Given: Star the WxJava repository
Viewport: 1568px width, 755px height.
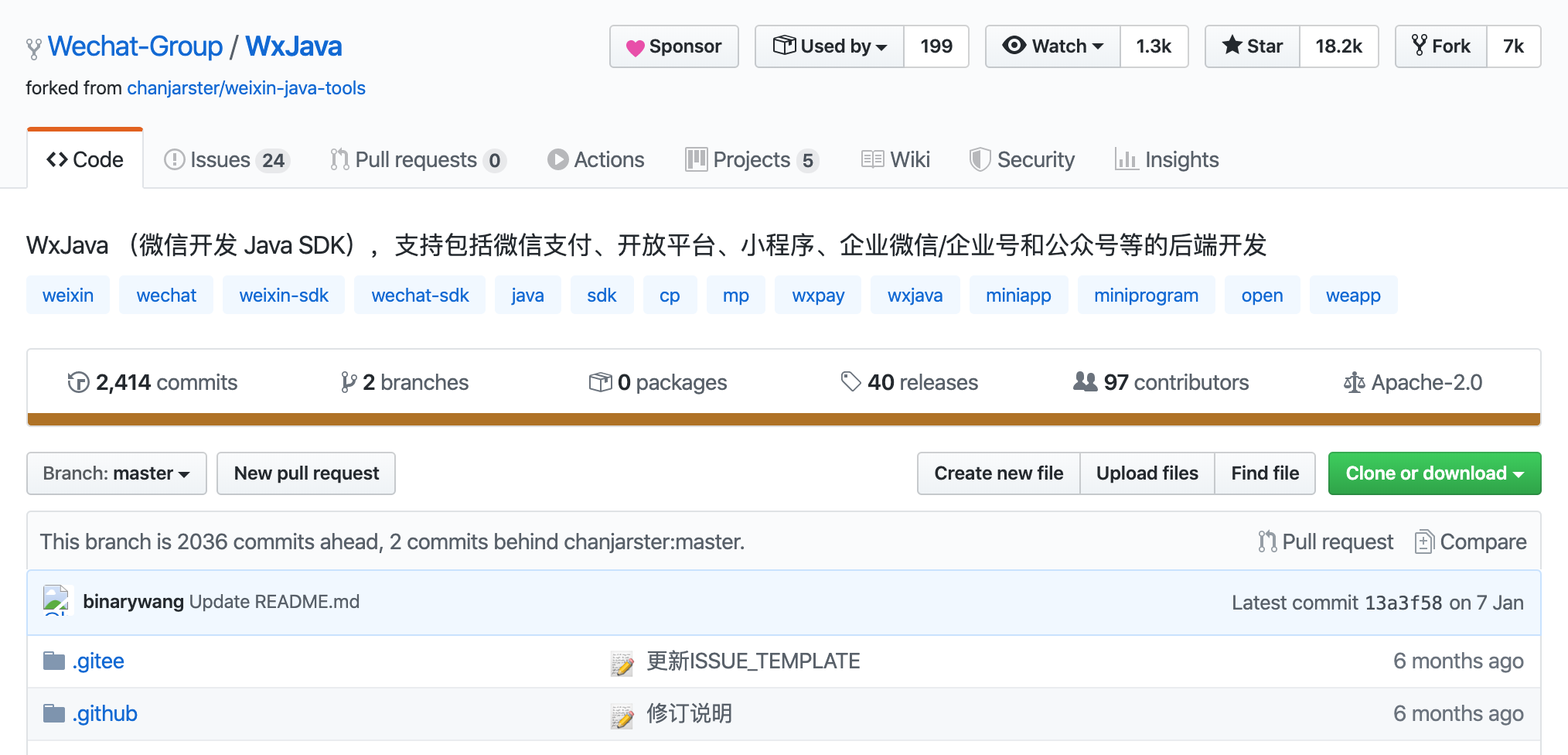Looking at the screenshot, I should tap(1253, 46).
